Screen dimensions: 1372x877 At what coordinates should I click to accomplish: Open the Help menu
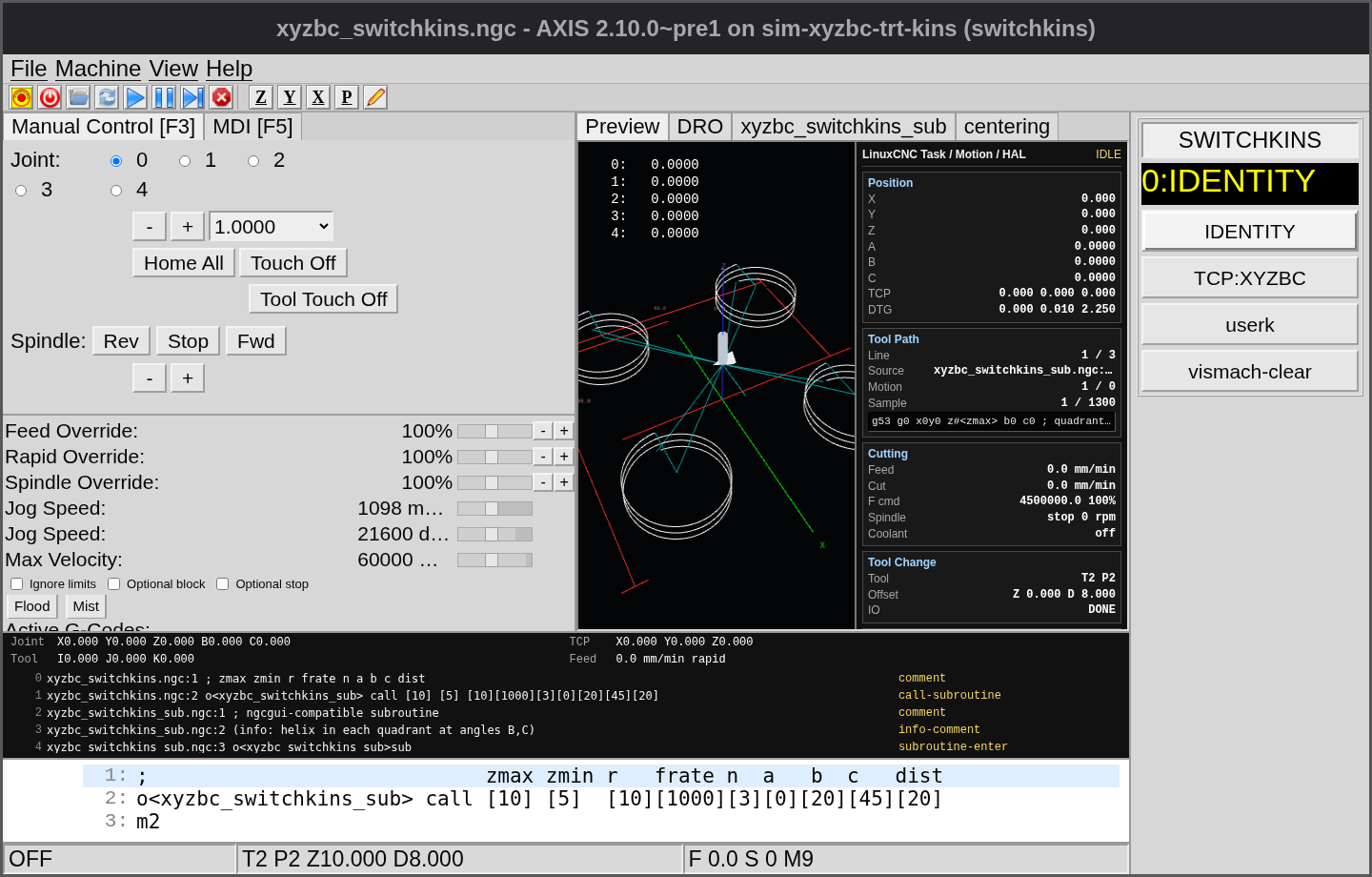coord(229,69)
